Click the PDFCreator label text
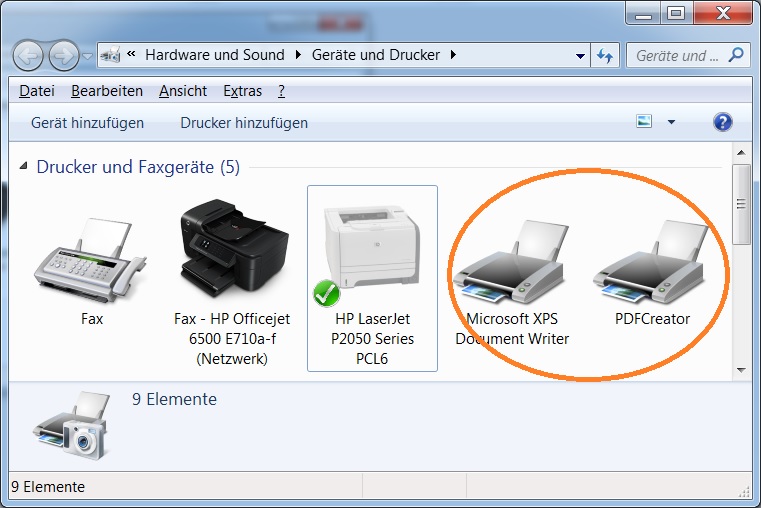Viewport: 761px width, 508px height. [x=652, y=319]
